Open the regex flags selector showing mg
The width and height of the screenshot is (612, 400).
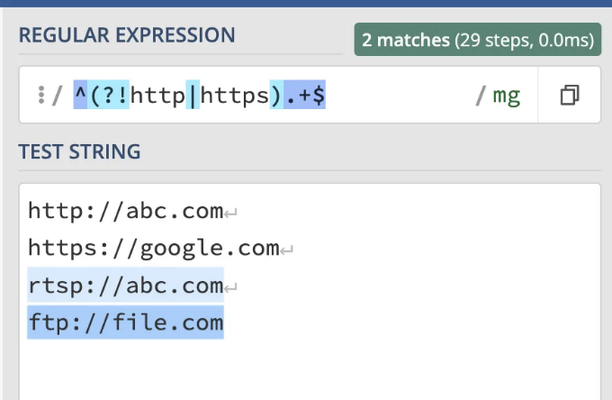pyautogui.click(x=507, y=96)
